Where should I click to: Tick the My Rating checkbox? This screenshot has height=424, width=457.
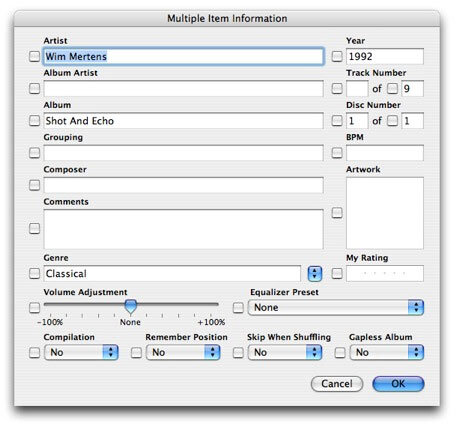point(337,274)
